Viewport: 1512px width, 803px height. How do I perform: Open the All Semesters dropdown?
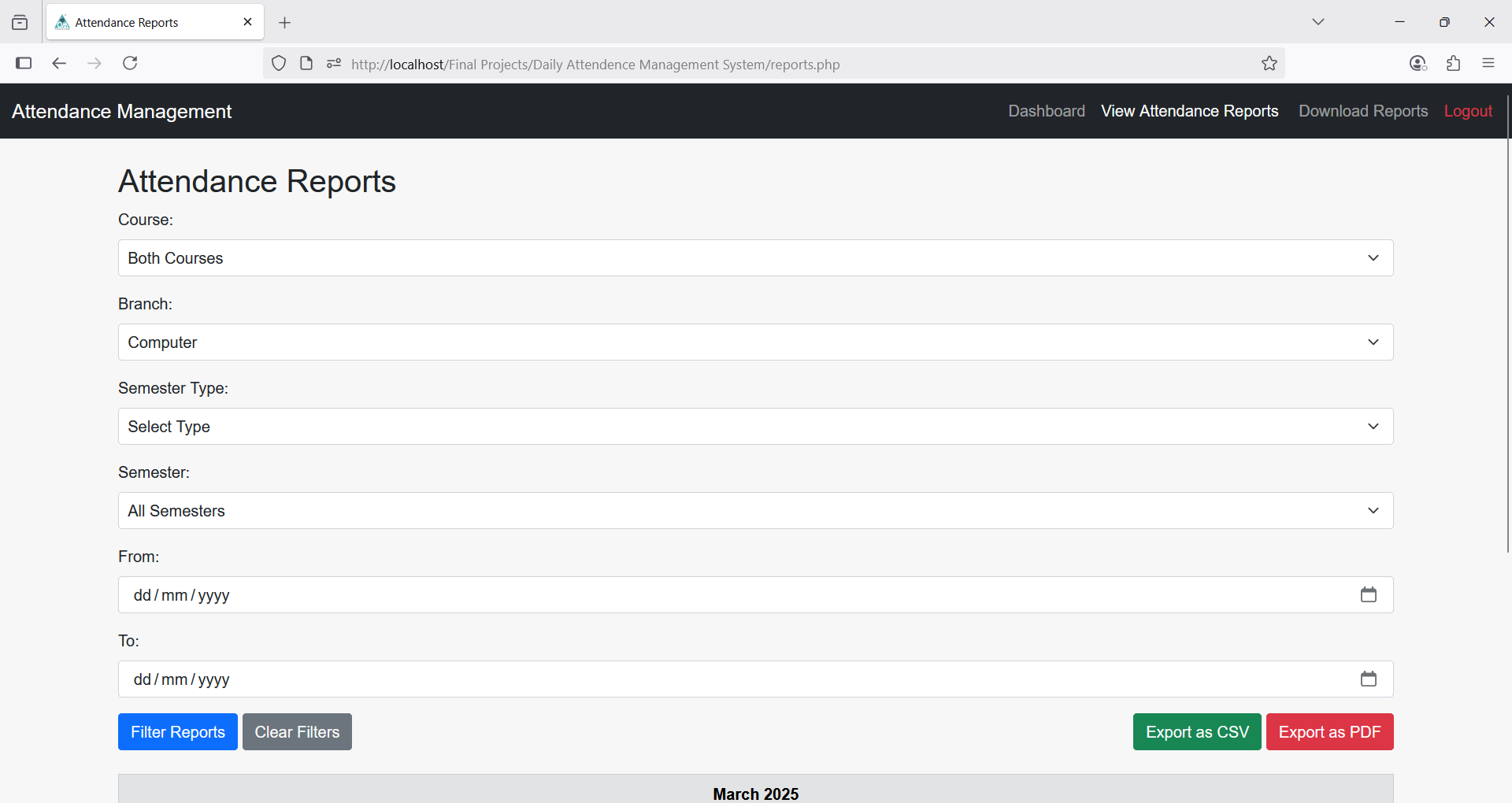[755, 511]
